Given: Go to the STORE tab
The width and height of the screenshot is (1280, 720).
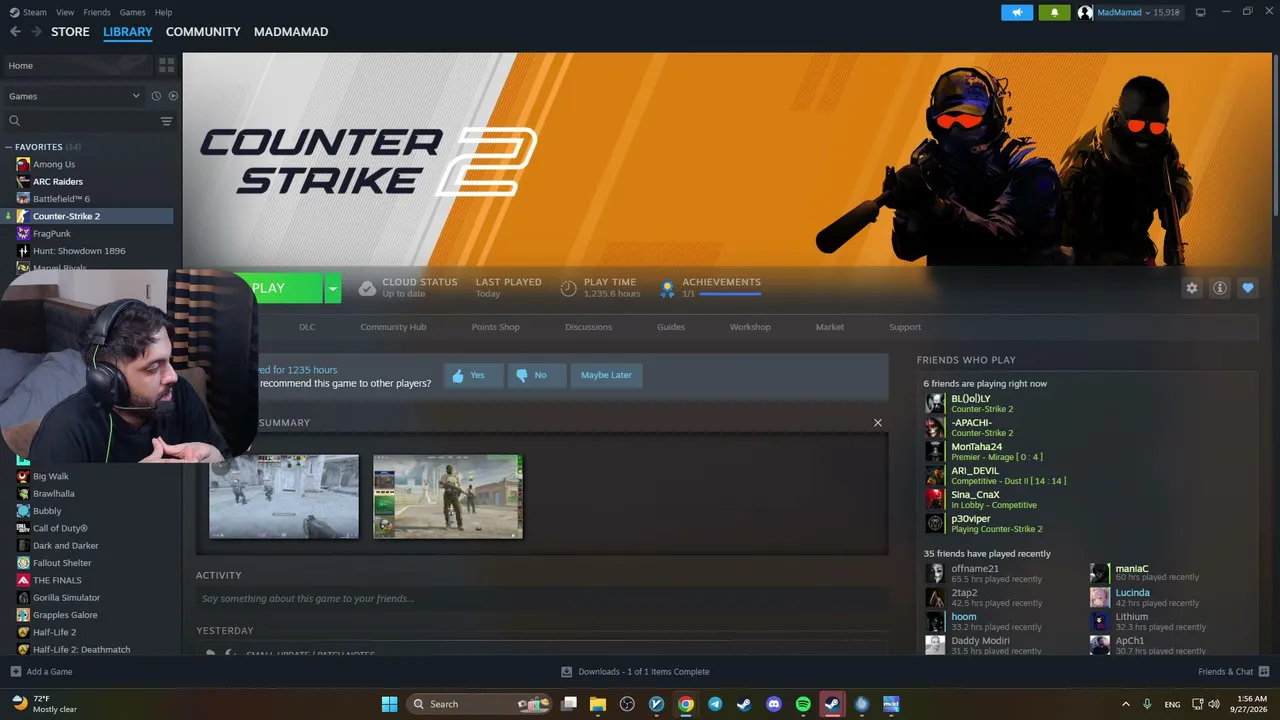Looking at the screenshot, I should pyautogui.click(x=70, y=32).
